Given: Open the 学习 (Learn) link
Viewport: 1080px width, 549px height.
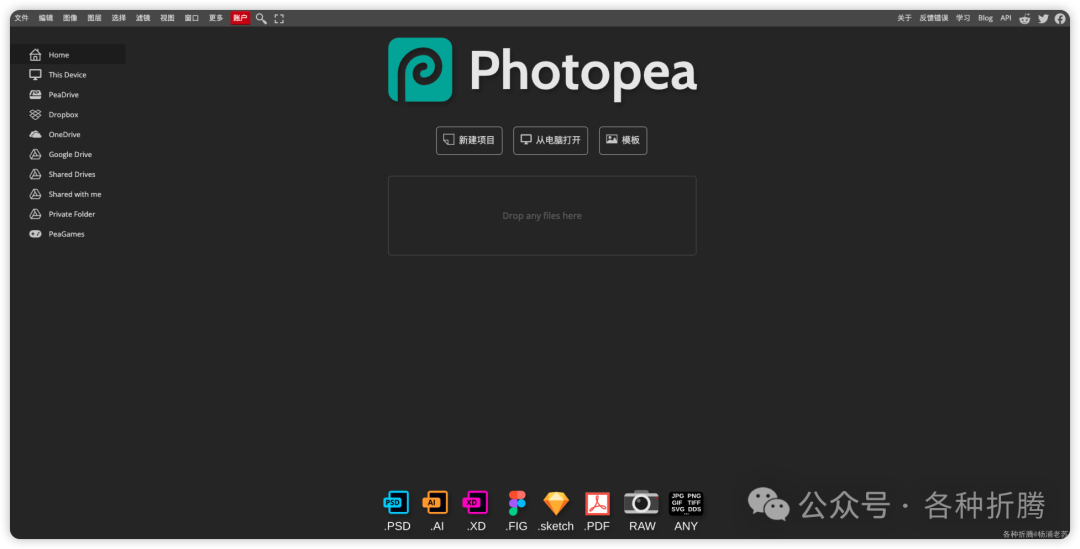Looking at the screenshot, I should pyautogui.click(x=963, y=19).
